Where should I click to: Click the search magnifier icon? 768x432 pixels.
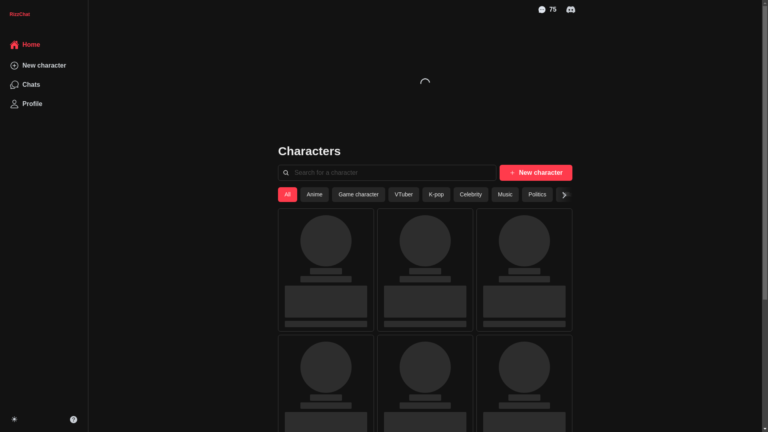[286, 173]
